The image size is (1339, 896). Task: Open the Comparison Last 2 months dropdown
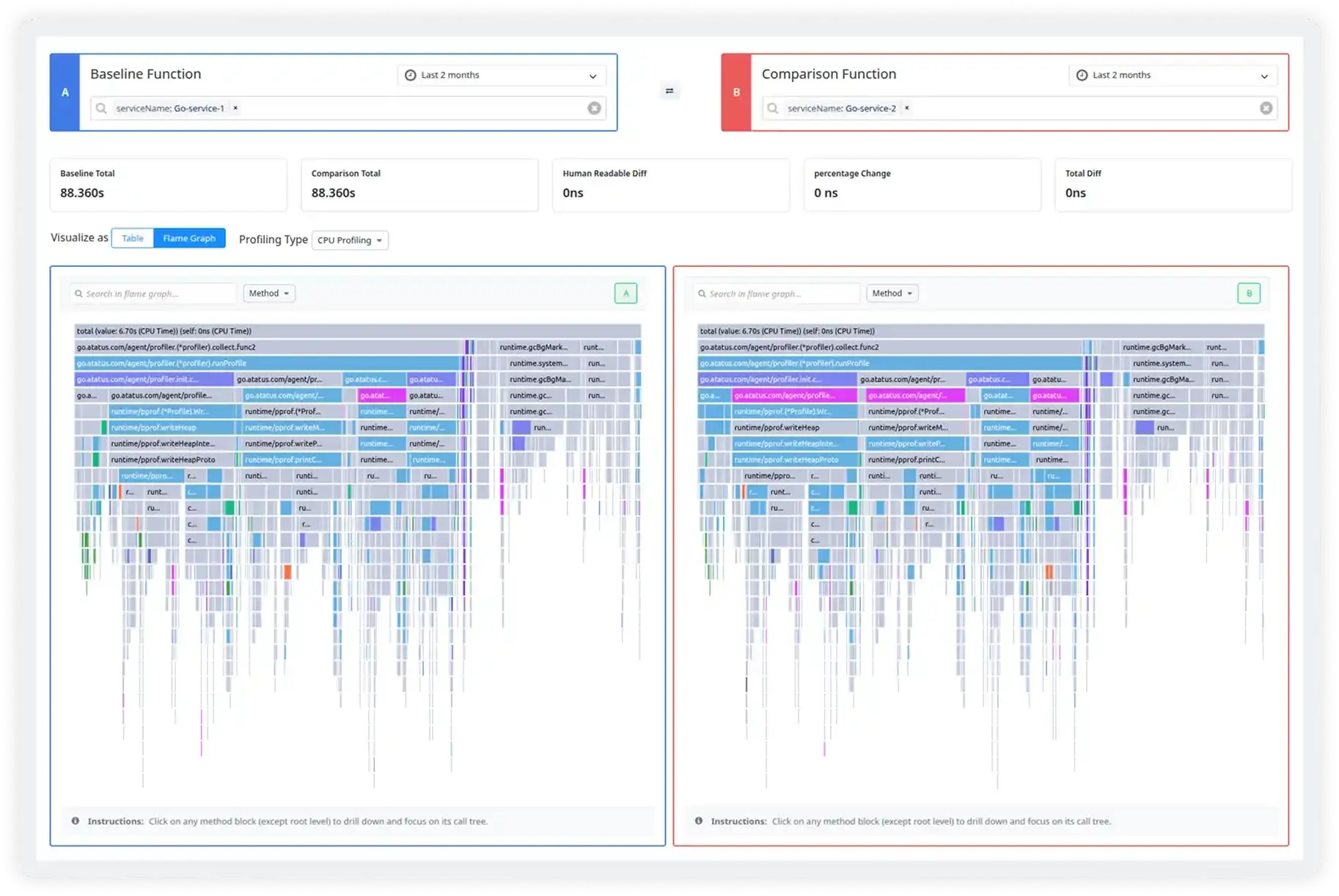1173,76
